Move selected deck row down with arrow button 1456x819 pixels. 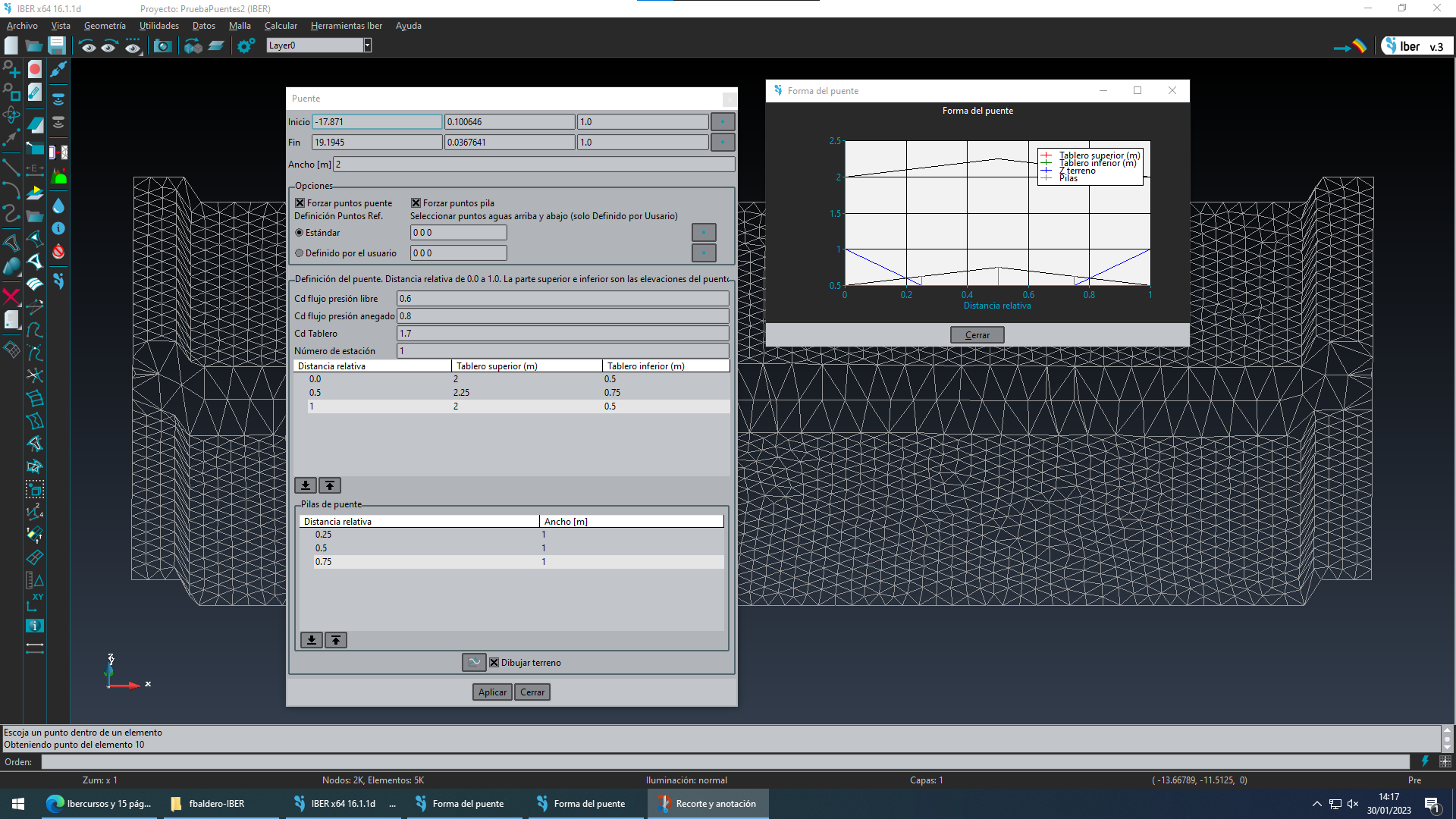pos(306,485)
